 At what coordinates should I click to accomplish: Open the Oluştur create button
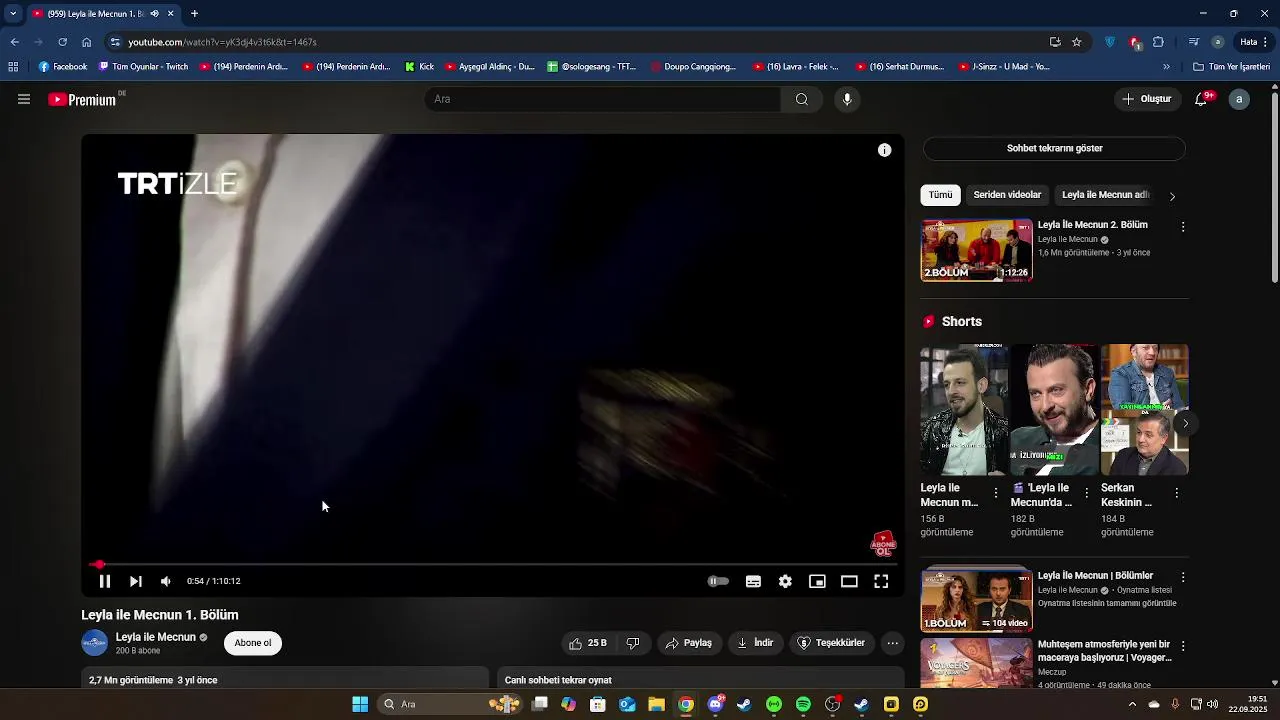point(1146,99)
